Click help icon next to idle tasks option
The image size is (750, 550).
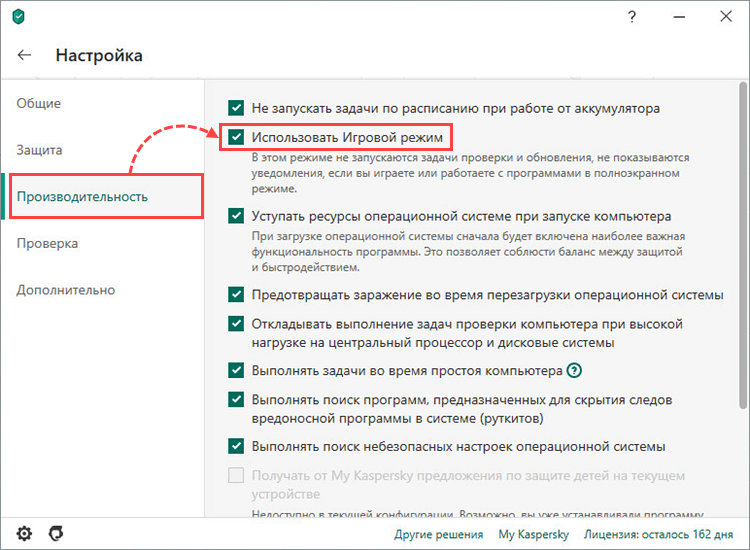574,370
